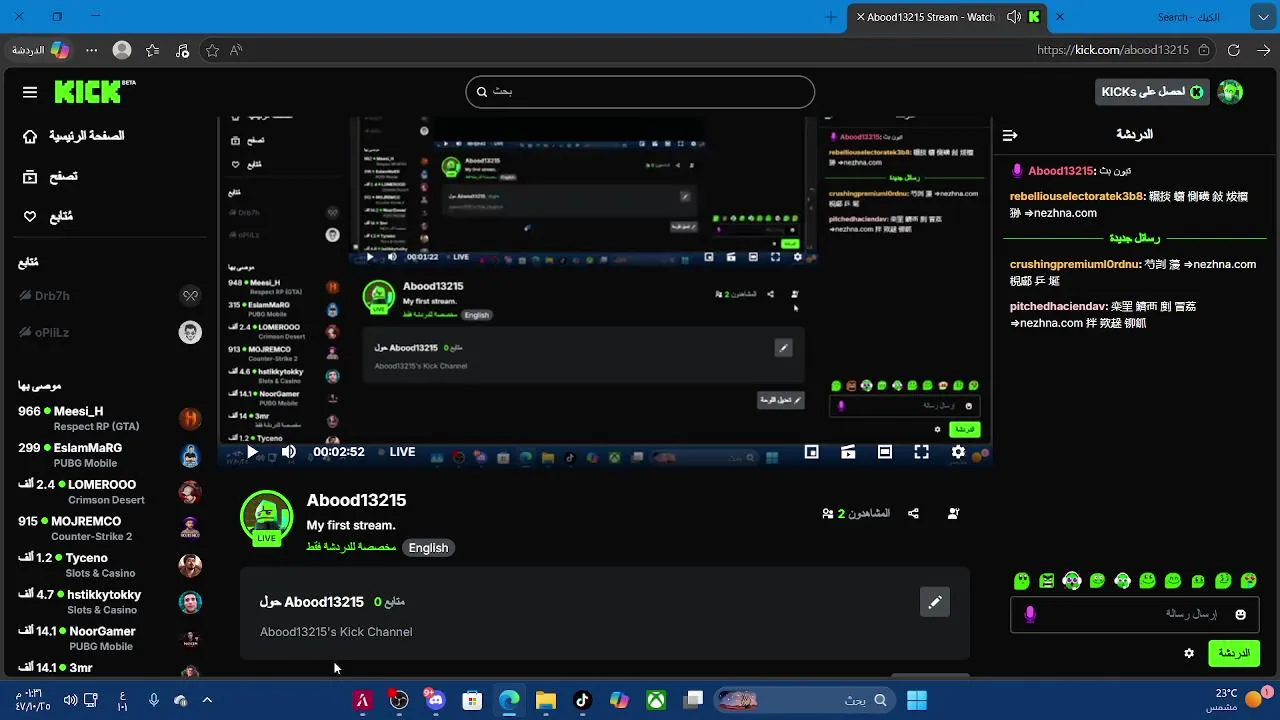Insert the purple-eyed headphones Kick emote
The height and width of the screenshot is (720, 1280).
(x=1072, y=580)
